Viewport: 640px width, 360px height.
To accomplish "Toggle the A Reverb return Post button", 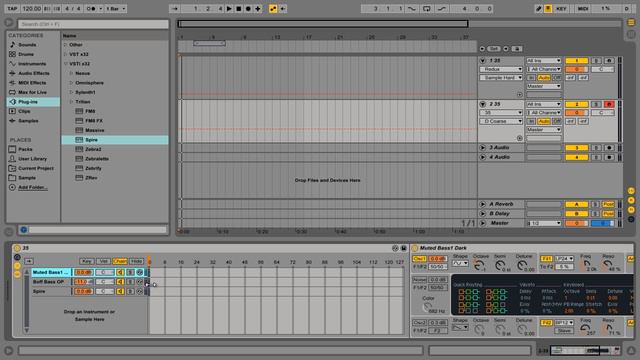I will pyautogui.click(x=608, y=204).
